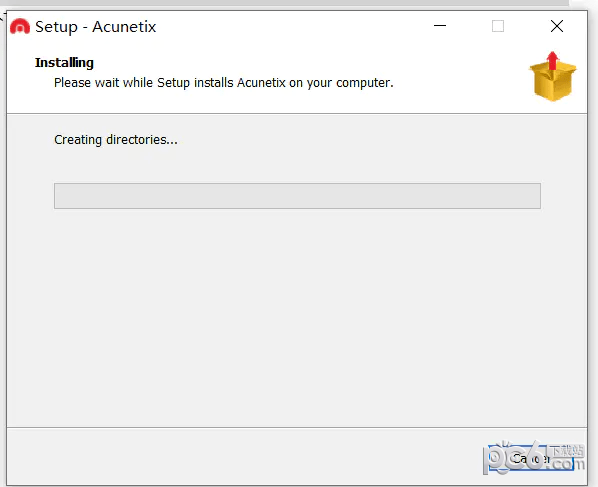Click the red upward arrow above the box
Viewport: 598px width, 487px height.
(x=552, y=60)
